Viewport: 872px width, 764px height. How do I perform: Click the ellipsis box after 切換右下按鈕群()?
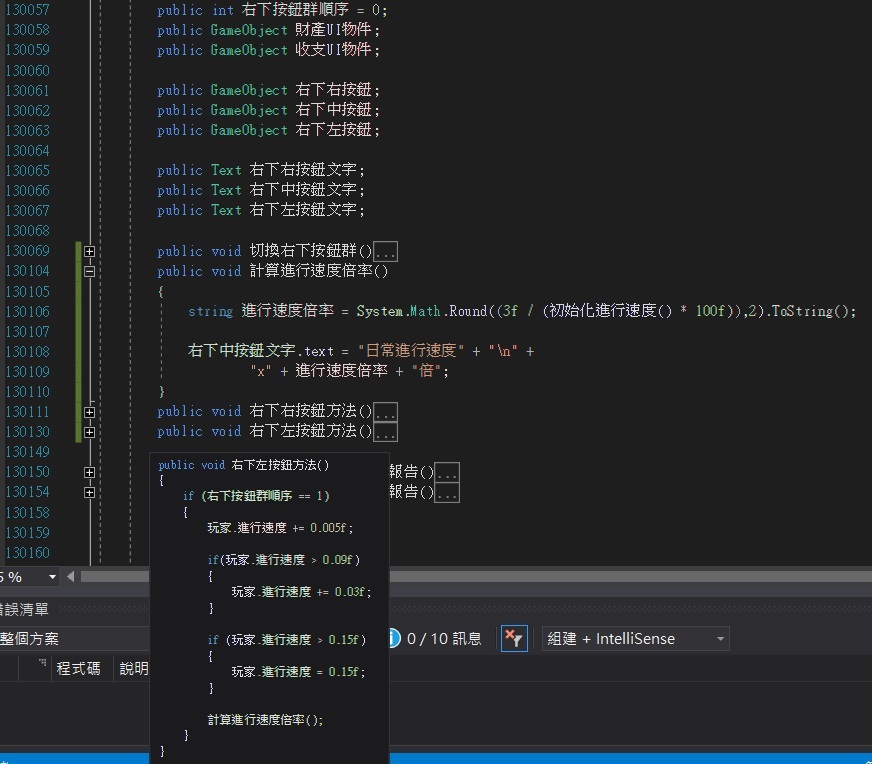pos(385,251)
